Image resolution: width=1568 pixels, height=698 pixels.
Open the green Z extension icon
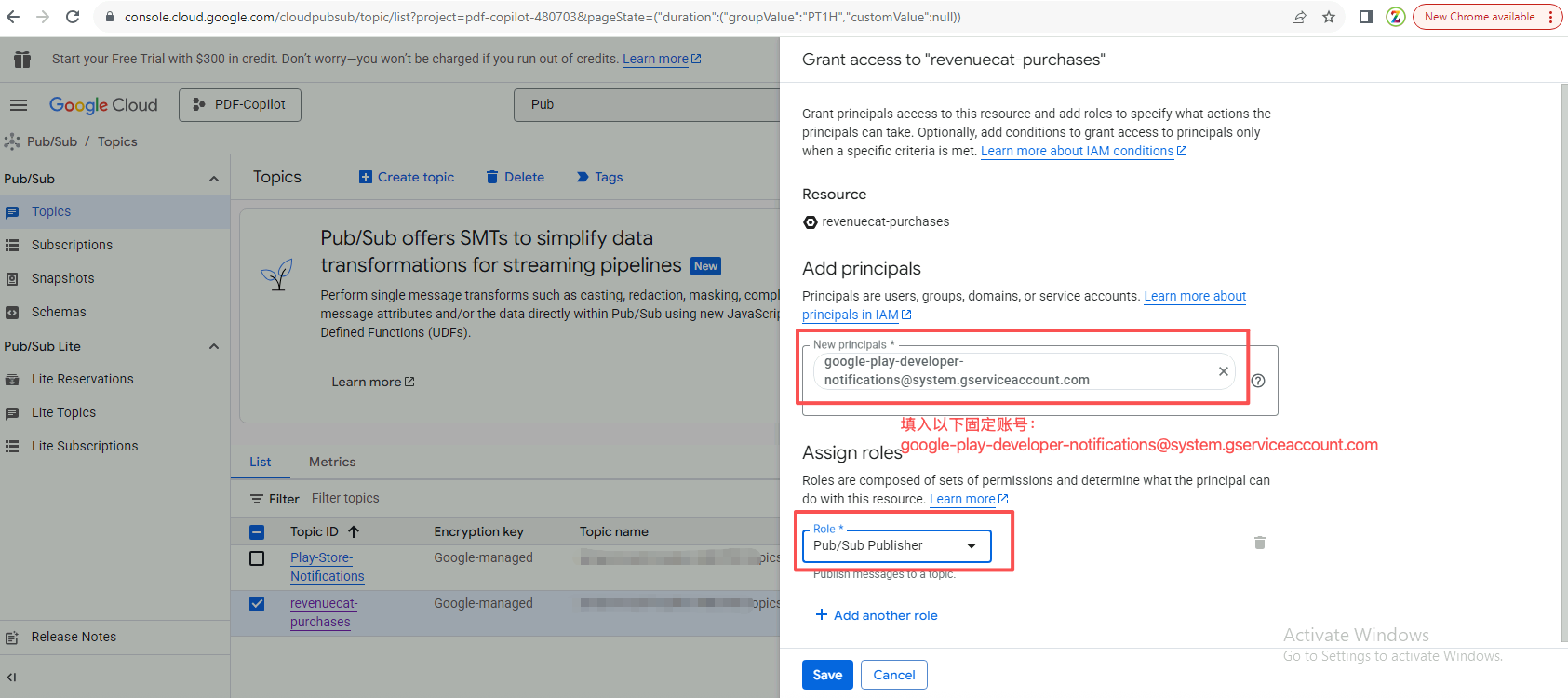pyautogui.click(x=1396, y=17)
